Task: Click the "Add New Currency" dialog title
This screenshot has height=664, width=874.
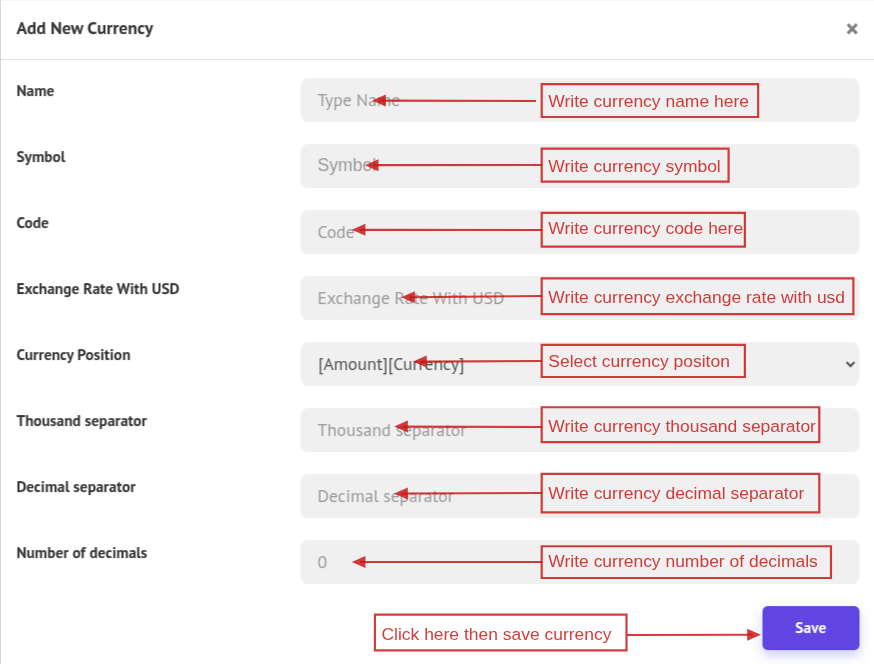Action: coord(85,28)
